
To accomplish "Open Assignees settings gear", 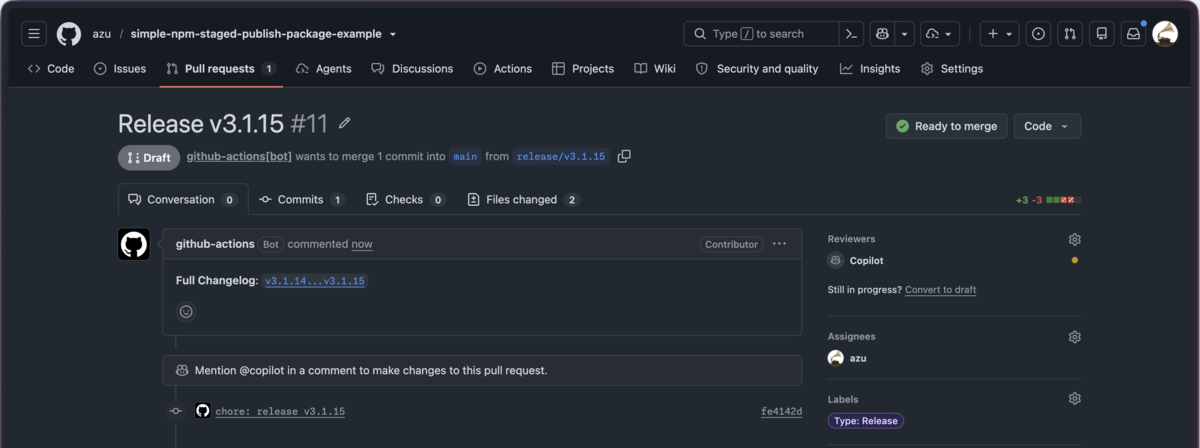I will click(x=1074, y=337).
